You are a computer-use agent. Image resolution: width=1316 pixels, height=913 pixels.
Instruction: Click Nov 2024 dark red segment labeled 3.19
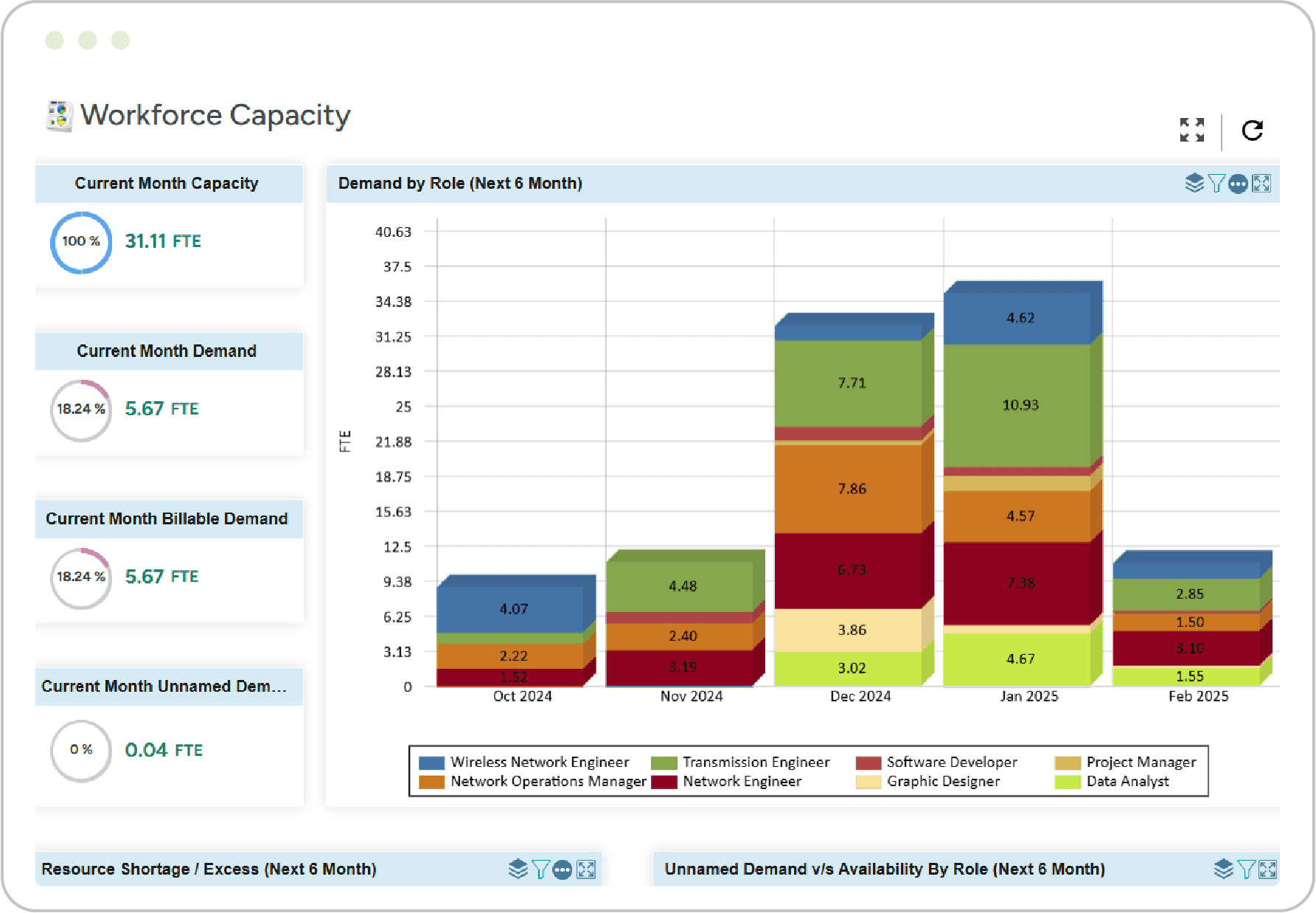(680, 668)
